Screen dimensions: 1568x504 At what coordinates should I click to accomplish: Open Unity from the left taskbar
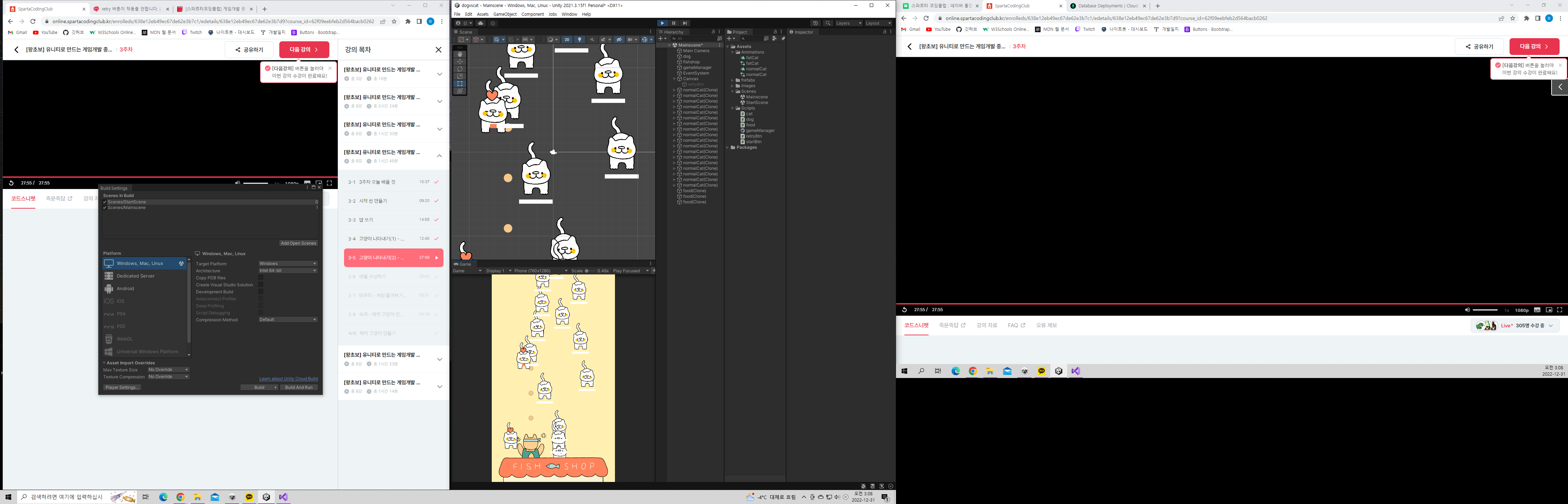[x=266, y=497]
